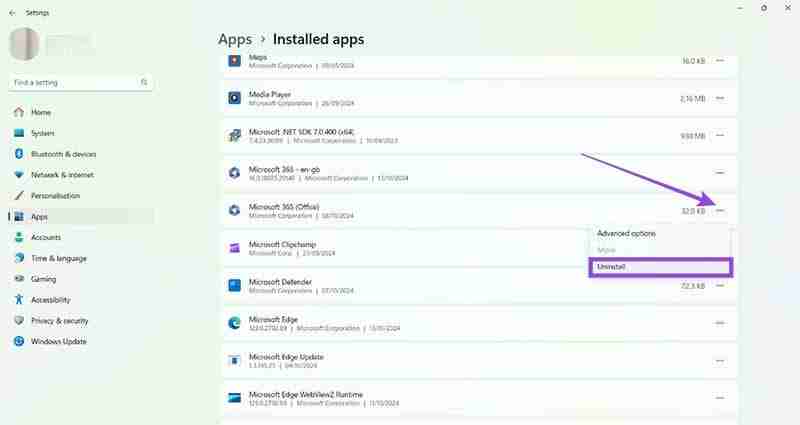Open more options for Microsoft 365 - en-gb
The height and width of the screenshot is (425, 800).
(720, 172)
